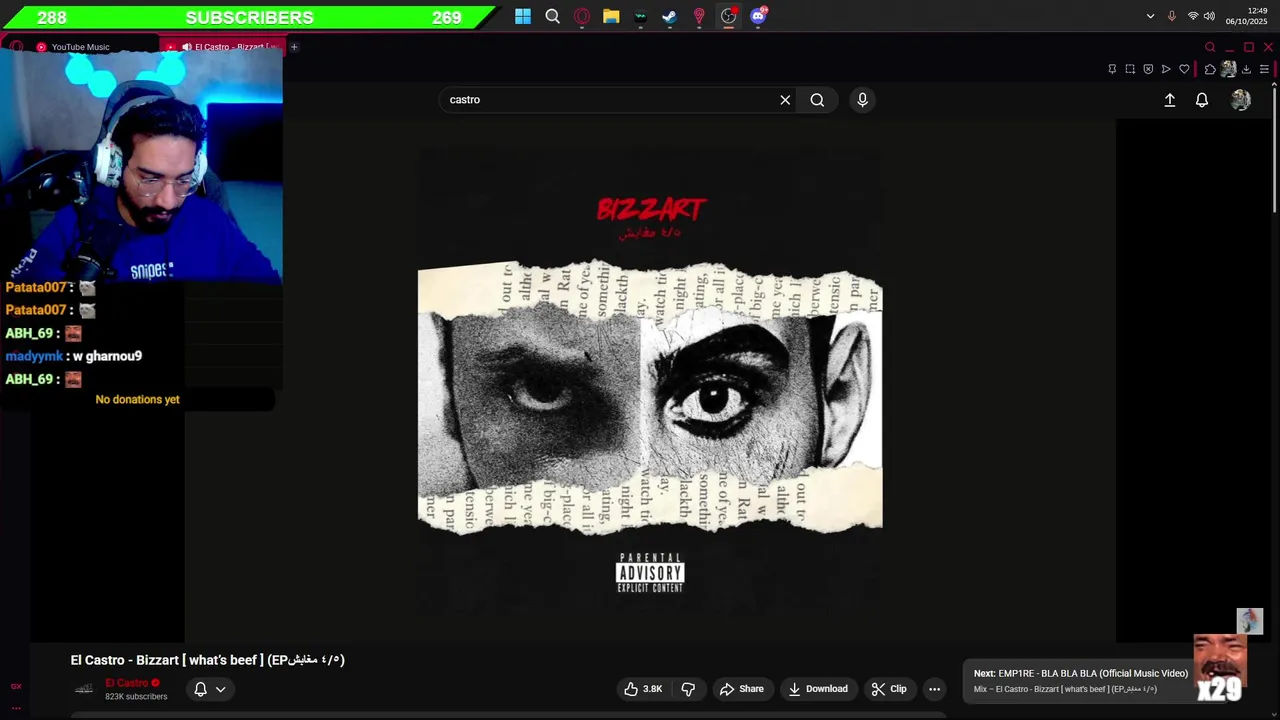Viewport: 1280px width, 720px height.
Task: Expand the channel notification bell dropdown
Action: pyautogui.click(x=210, y=689)
